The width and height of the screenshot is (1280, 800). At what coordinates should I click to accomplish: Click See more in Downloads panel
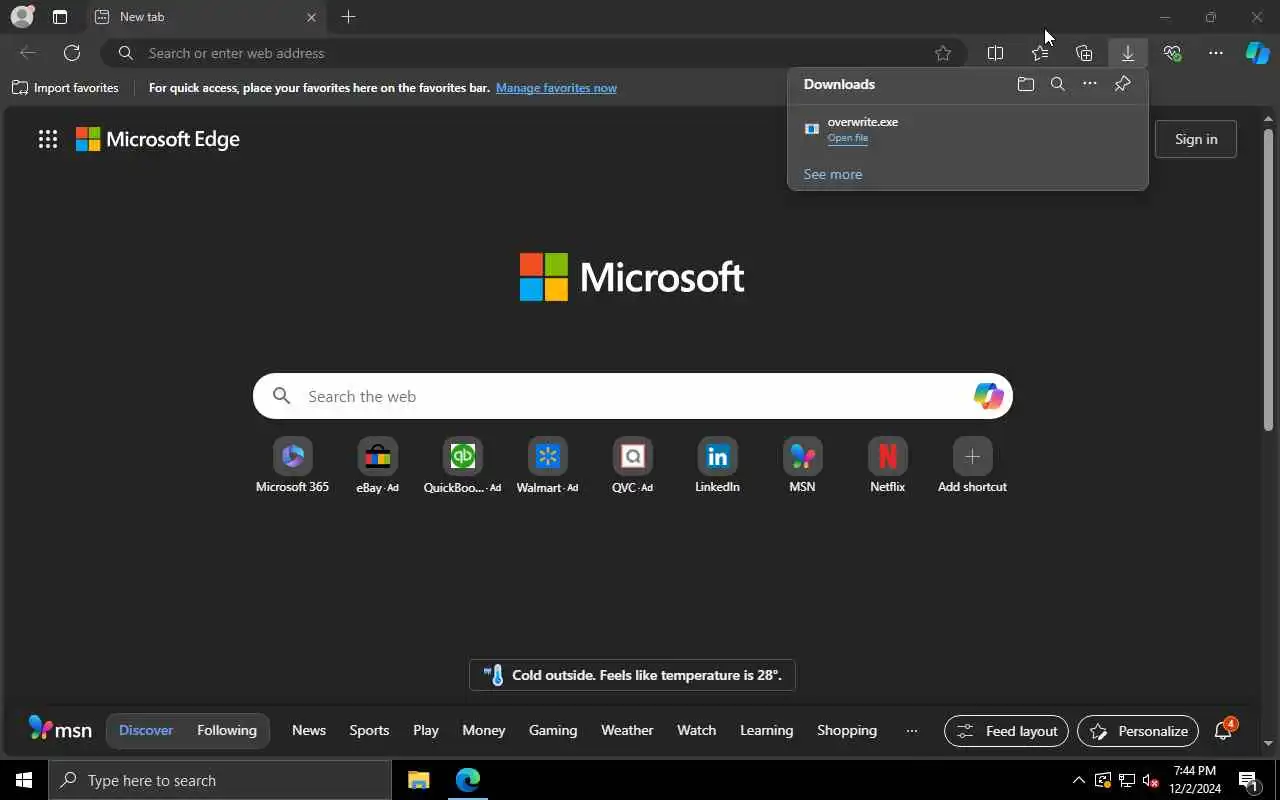point(833,174)
